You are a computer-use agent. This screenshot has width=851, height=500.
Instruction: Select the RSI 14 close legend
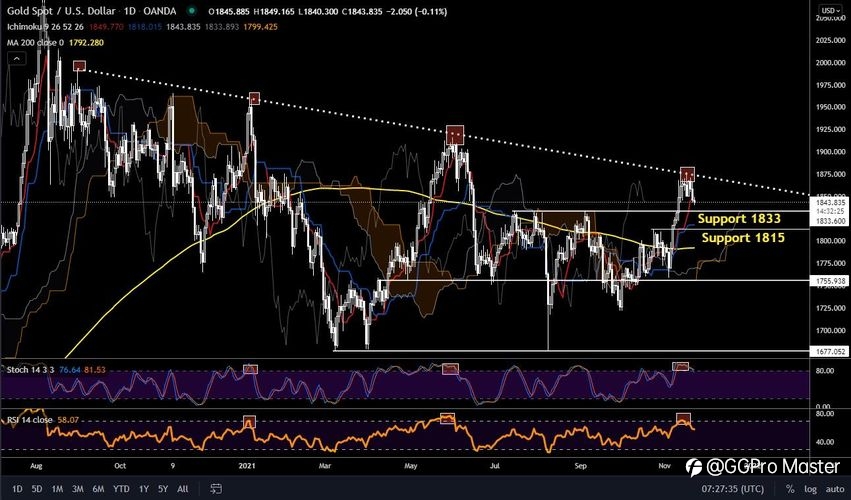pyautogui.click(x=30, y=420)
